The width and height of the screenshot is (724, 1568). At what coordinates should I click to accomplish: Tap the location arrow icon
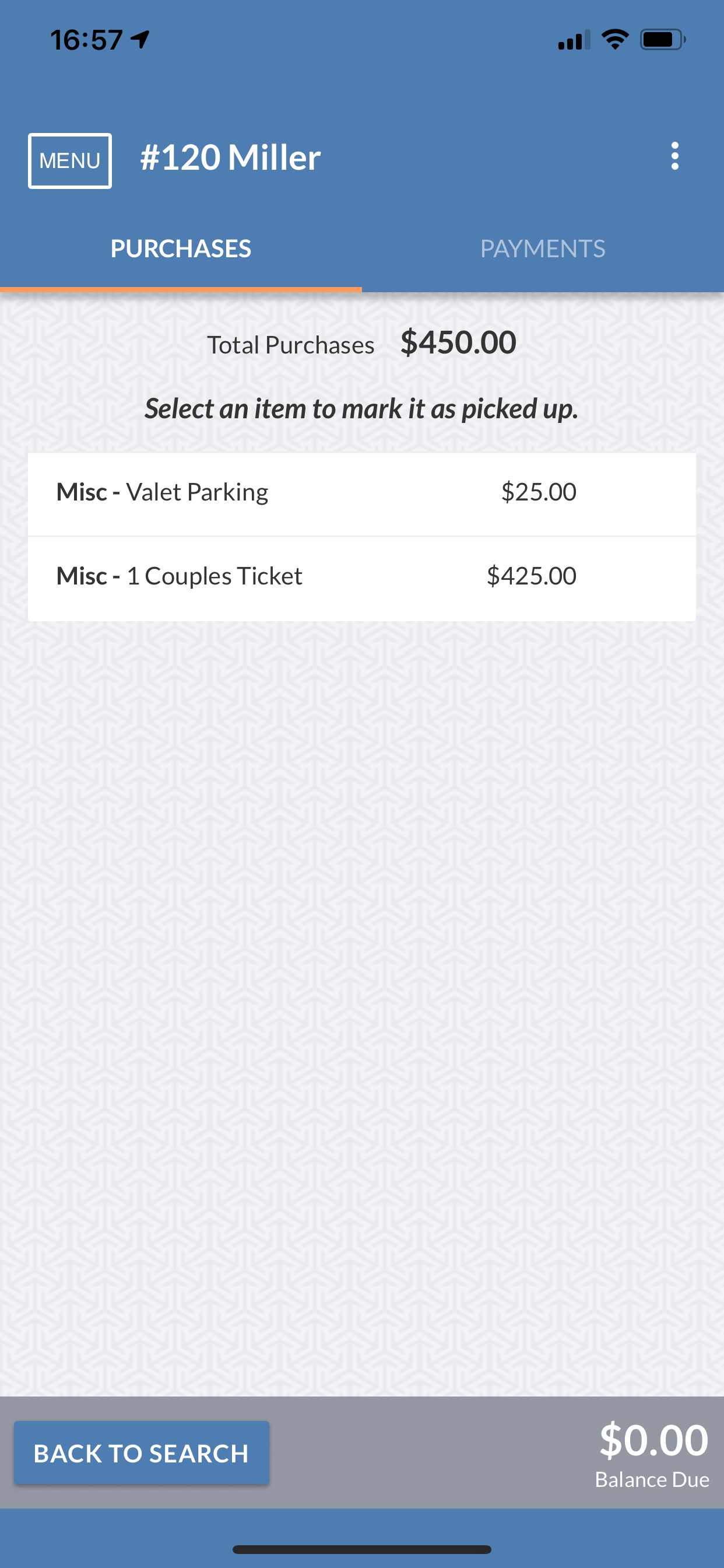click(x=140, y=40)
